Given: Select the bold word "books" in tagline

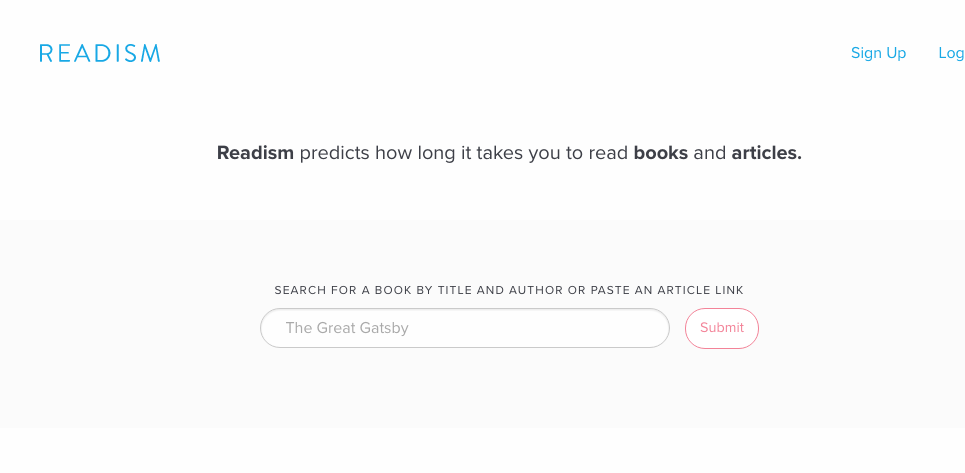Looking at the screenshot, I should [x=660, y=153].
